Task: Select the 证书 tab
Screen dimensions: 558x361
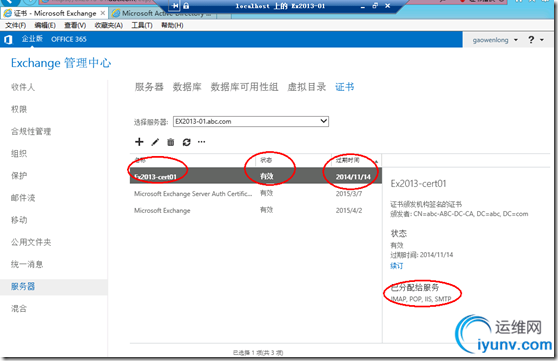Action: pos(344,87)
